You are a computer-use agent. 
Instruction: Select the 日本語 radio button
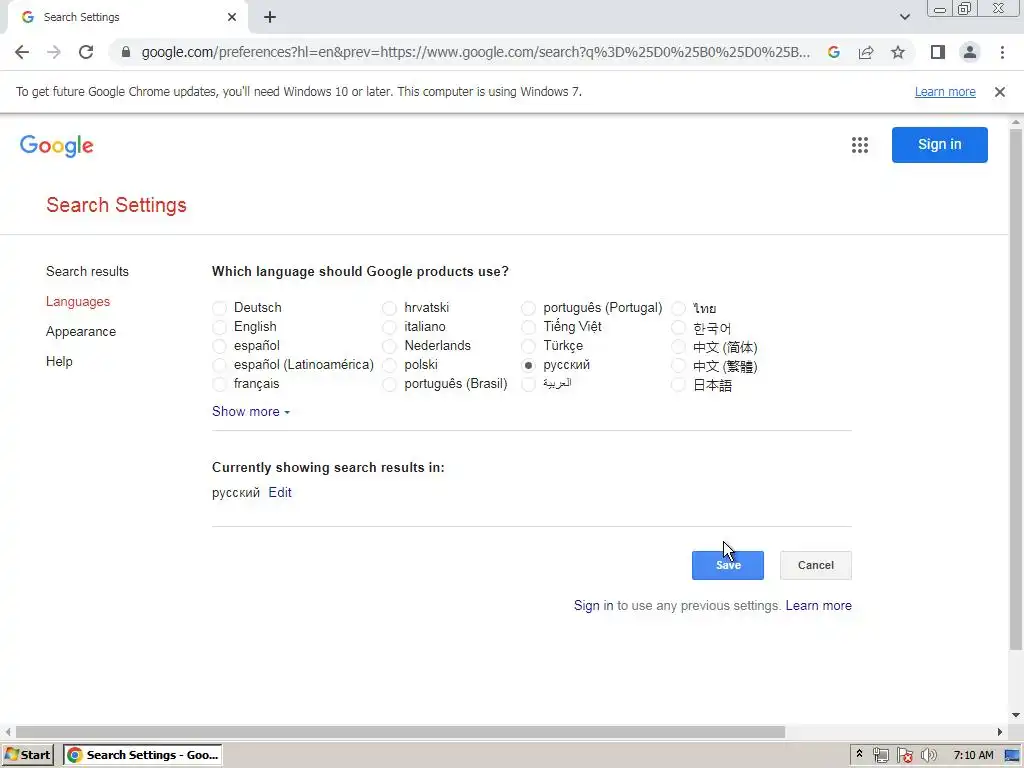coord(679,384)
